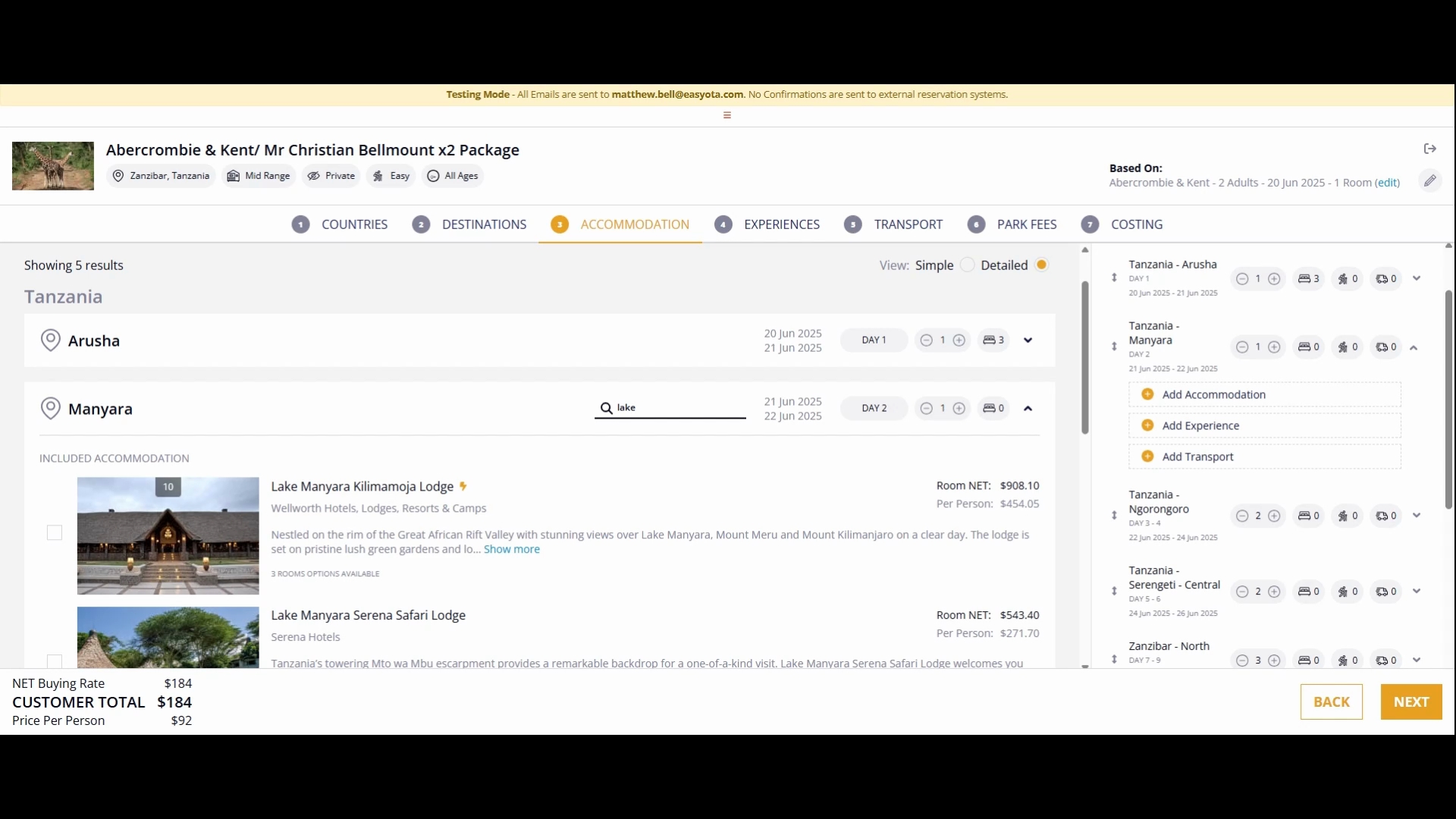This screenshot has width=1456, height=819.
Task: Increase nights for Ngorongoro in sidebar
Action: pyautogui.click(x=1275, y=516)
